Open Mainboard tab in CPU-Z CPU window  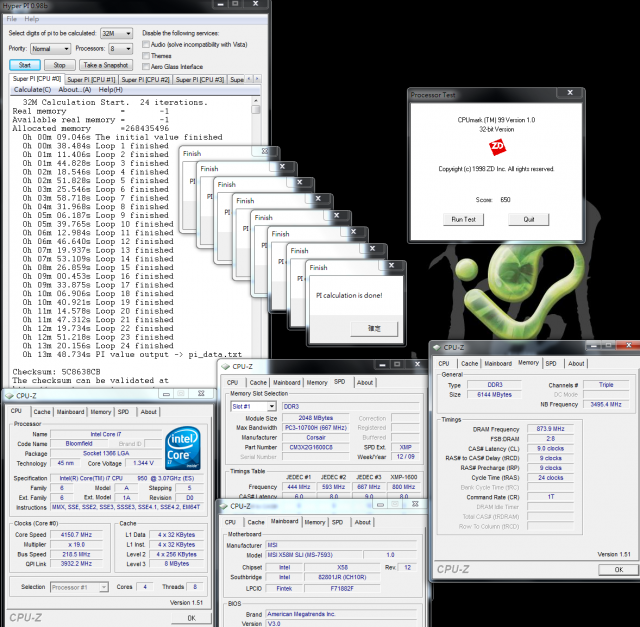click(70, 412)
